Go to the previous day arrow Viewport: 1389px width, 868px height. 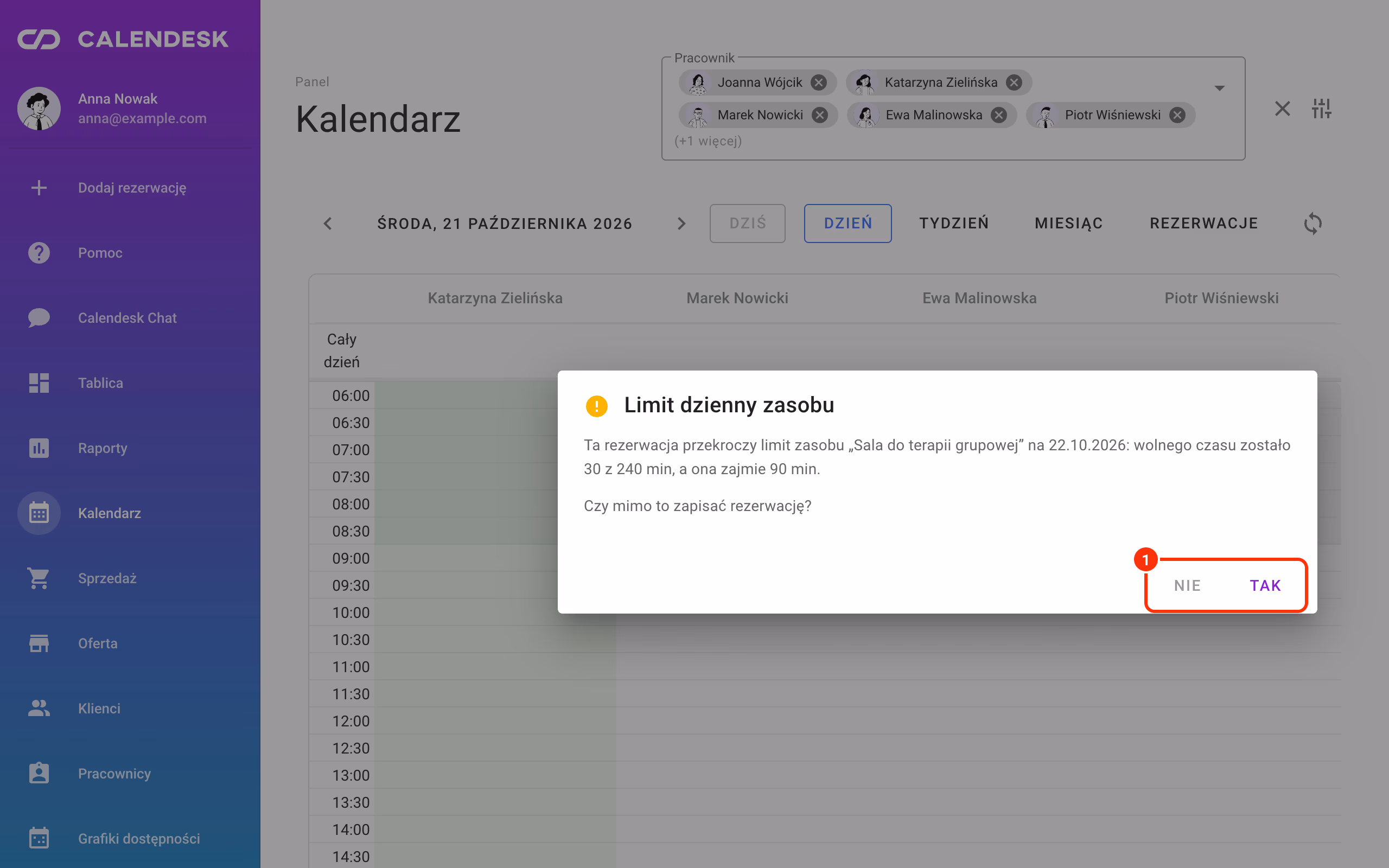click(x=328, y=224)
